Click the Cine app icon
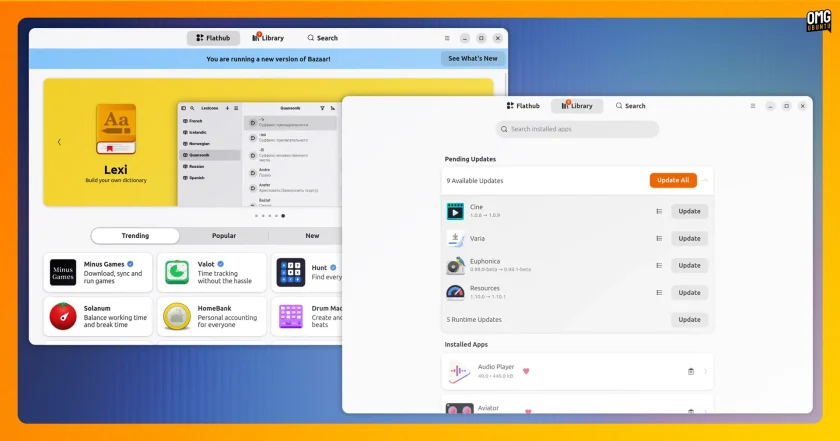This screenshot has height=441, width=840. click(455, 211)
